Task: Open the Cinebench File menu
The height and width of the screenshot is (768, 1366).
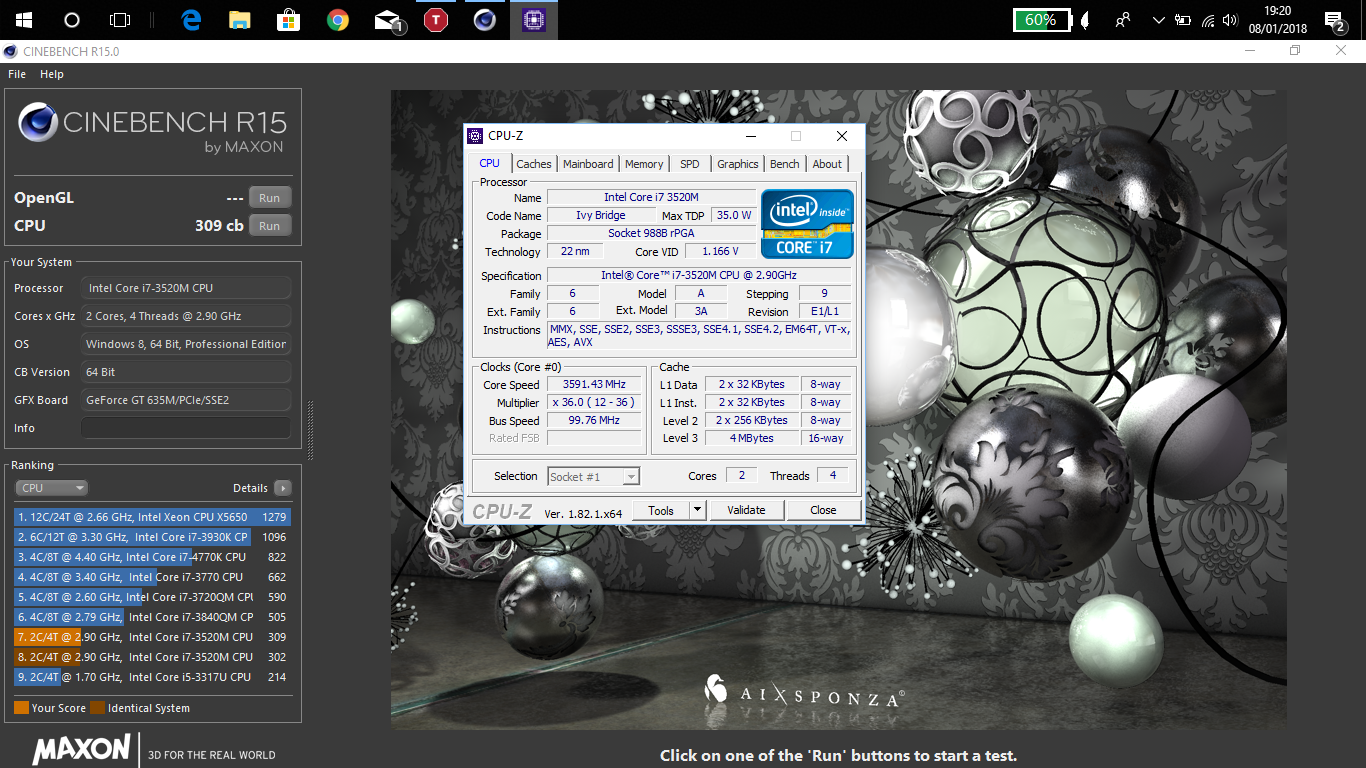Action: coord(17,74)
